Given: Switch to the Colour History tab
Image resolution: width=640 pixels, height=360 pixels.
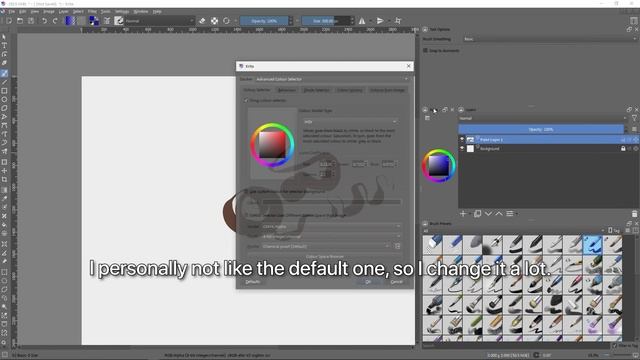Looking at the screenshot, I should 350,90.
